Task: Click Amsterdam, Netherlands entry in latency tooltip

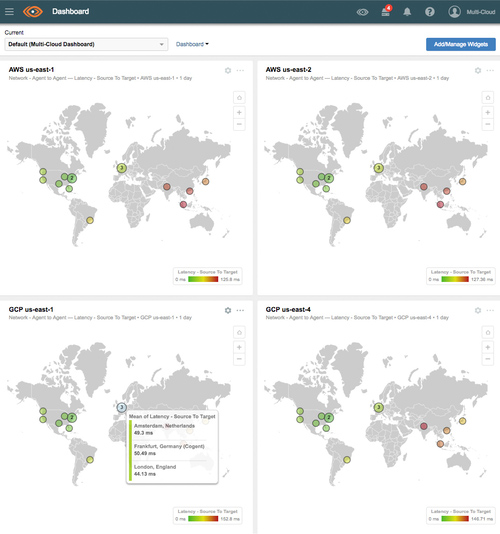Action: point(165,429)
